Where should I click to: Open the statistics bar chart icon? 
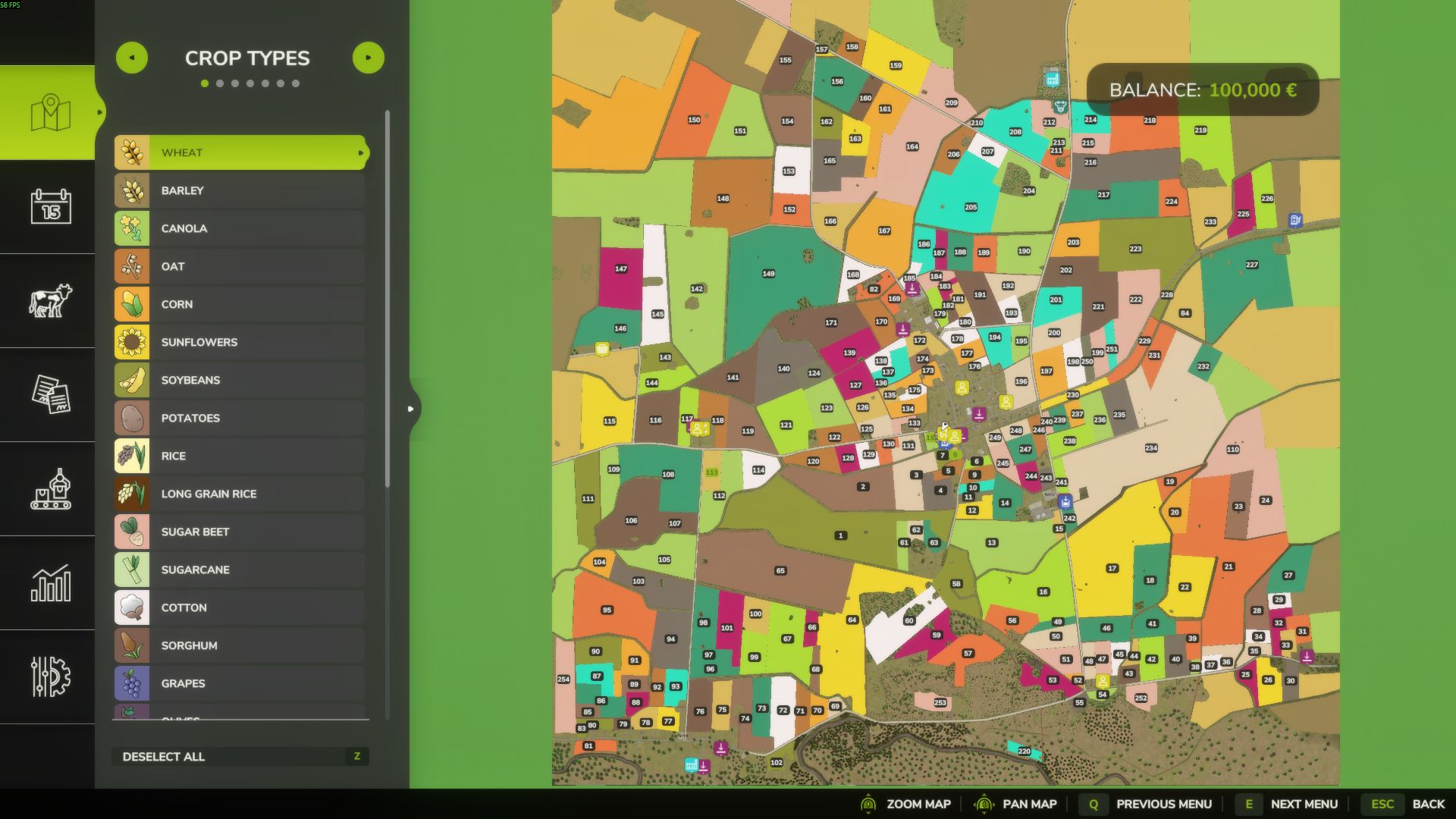50,582
